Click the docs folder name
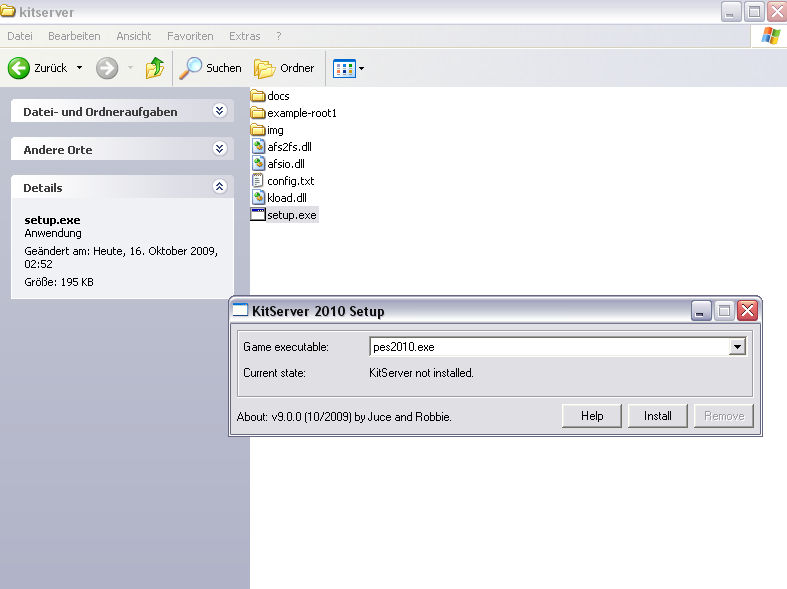The width and height of the screenshot is (787, 589). (x=278, y=96)
